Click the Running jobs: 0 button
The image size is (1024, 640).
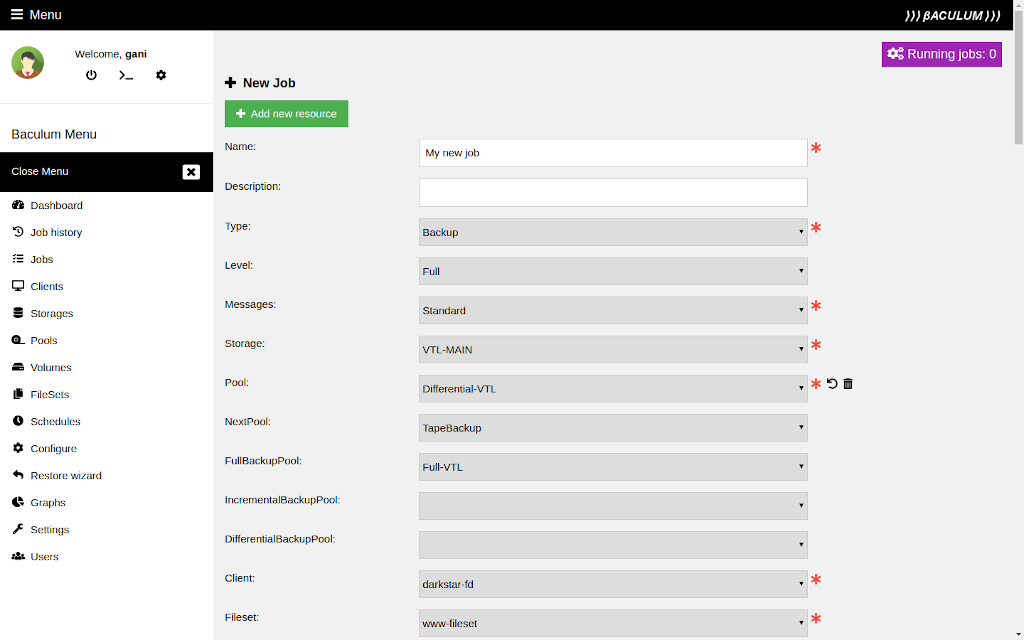[942, 54]
